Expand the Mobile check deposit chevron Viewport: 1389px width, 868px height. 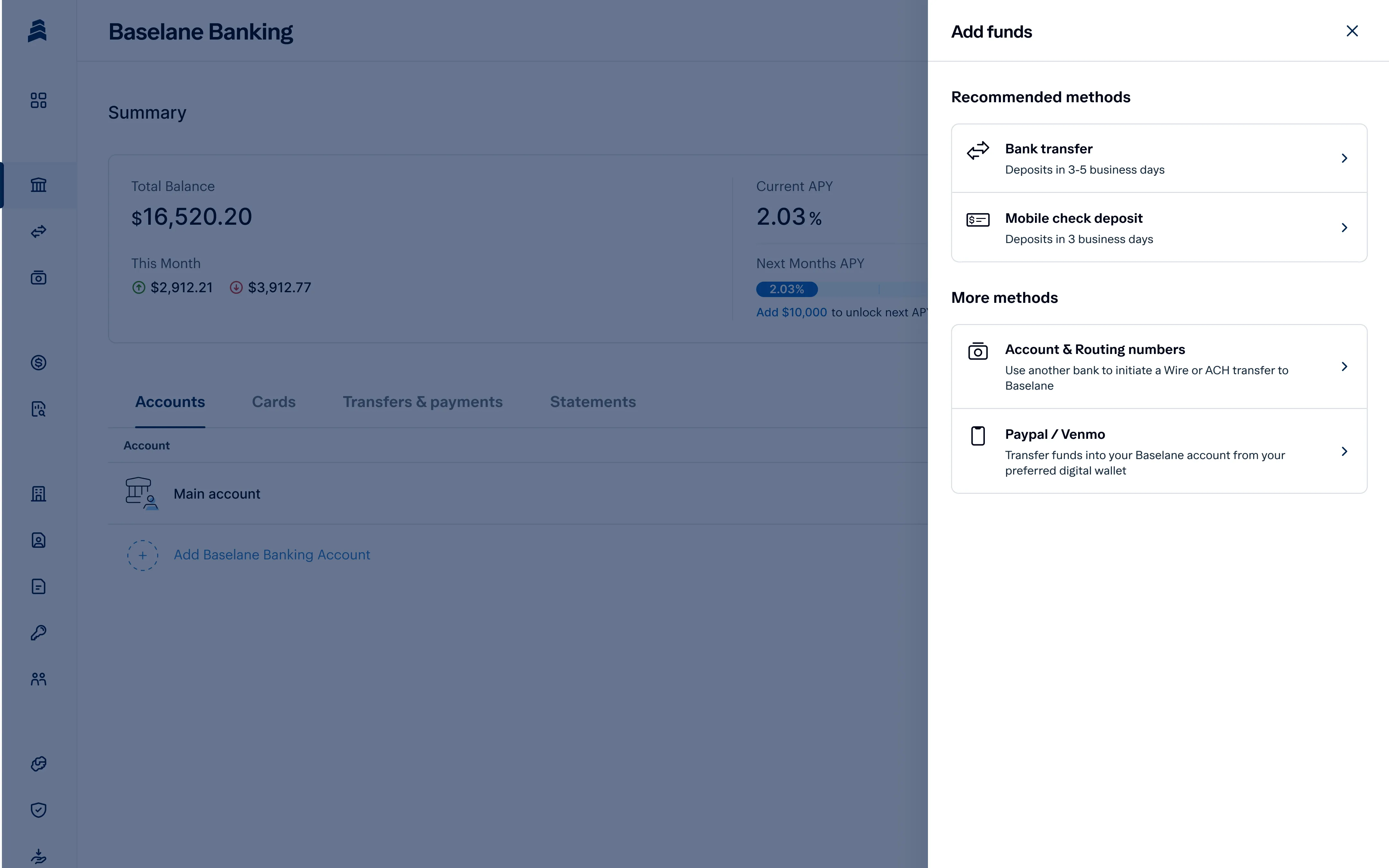[1344, 227]
